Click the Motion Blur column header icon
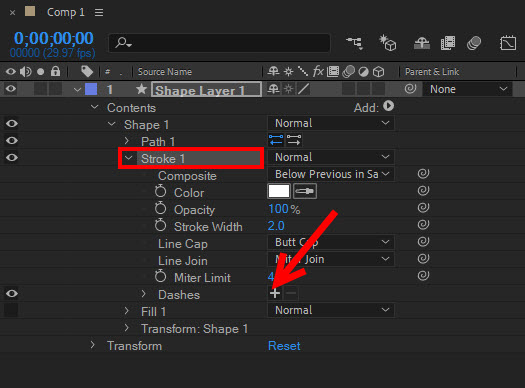 [x=348, y=71]
